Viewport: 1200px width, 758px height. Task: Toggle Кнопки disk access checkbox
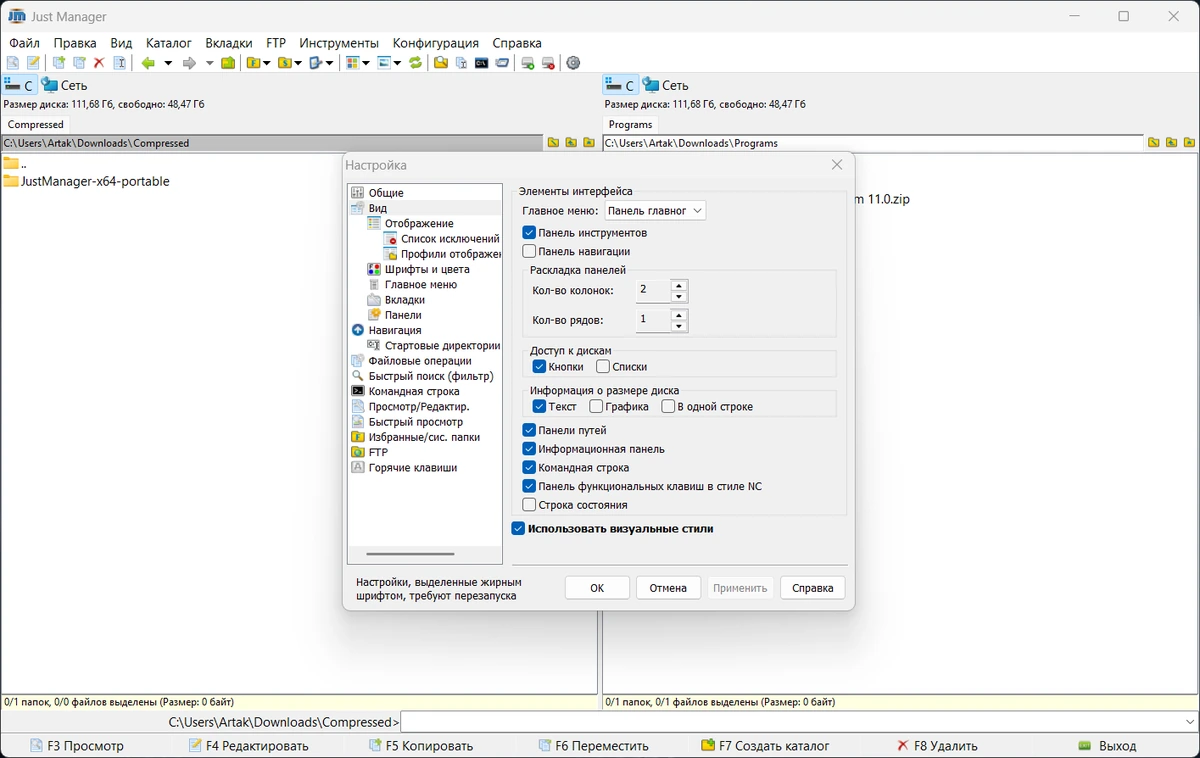pos(539,367)
